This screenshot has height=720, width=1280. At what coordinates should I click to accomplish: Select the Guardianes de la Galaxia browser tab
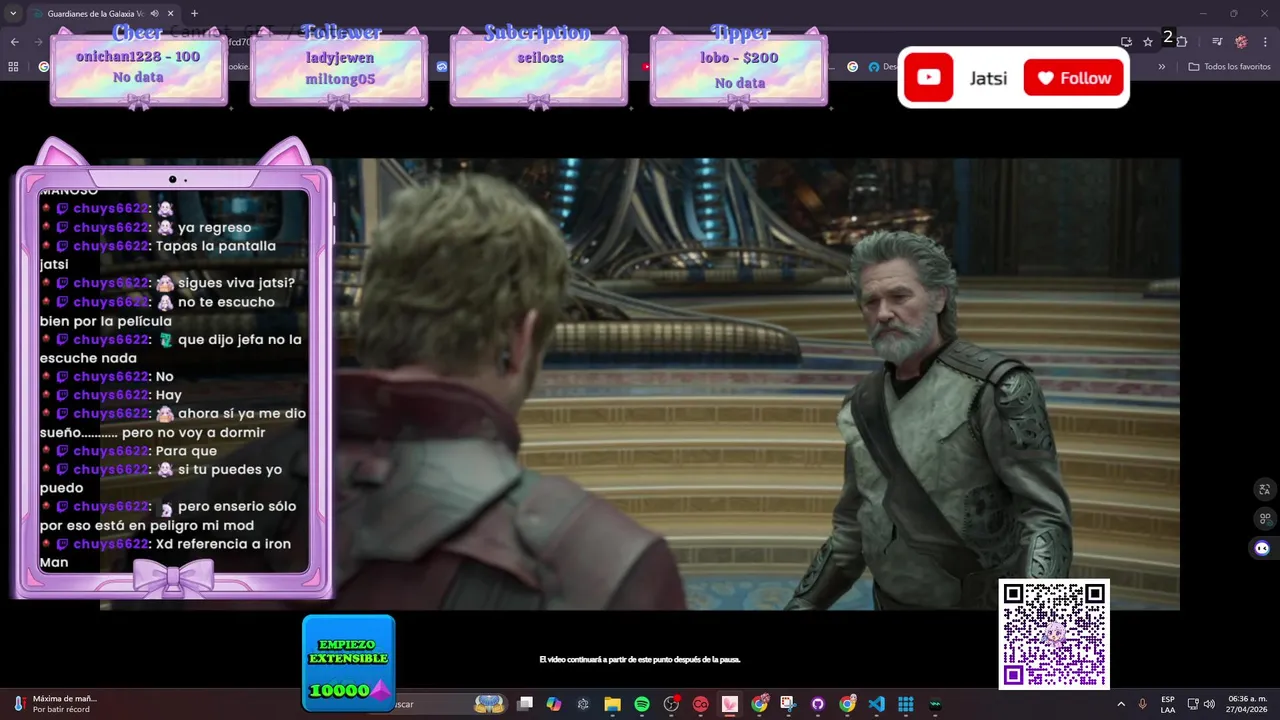coord(102,14)
